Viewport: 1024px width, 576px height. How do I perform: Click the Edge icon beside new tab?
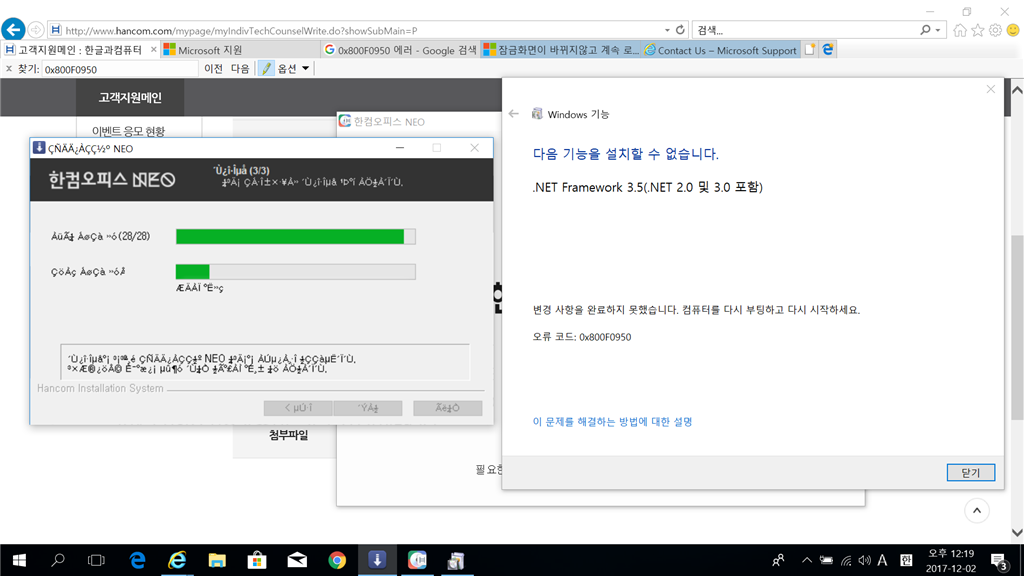pos(827,50)
